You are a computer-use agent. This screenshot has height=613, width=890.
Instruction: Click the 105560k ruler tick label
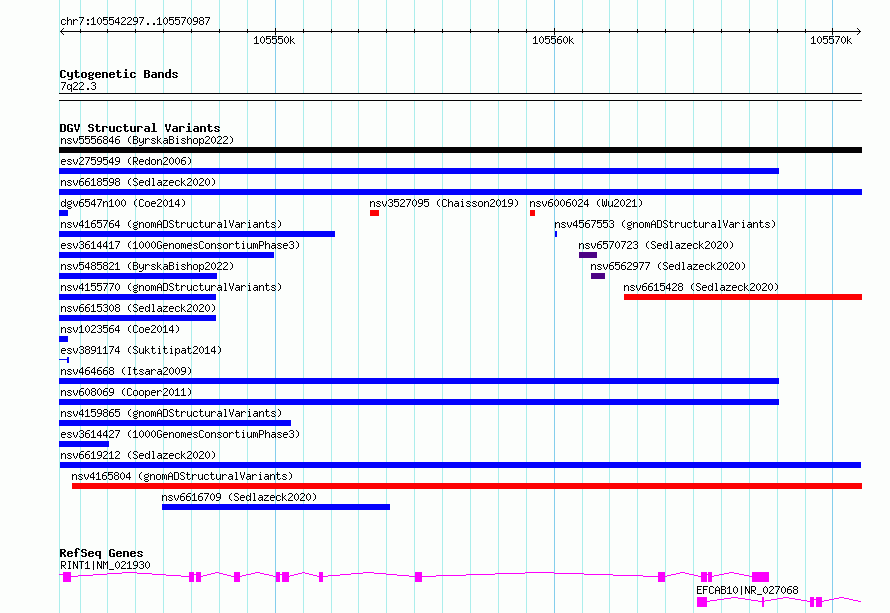click(553, 40)
